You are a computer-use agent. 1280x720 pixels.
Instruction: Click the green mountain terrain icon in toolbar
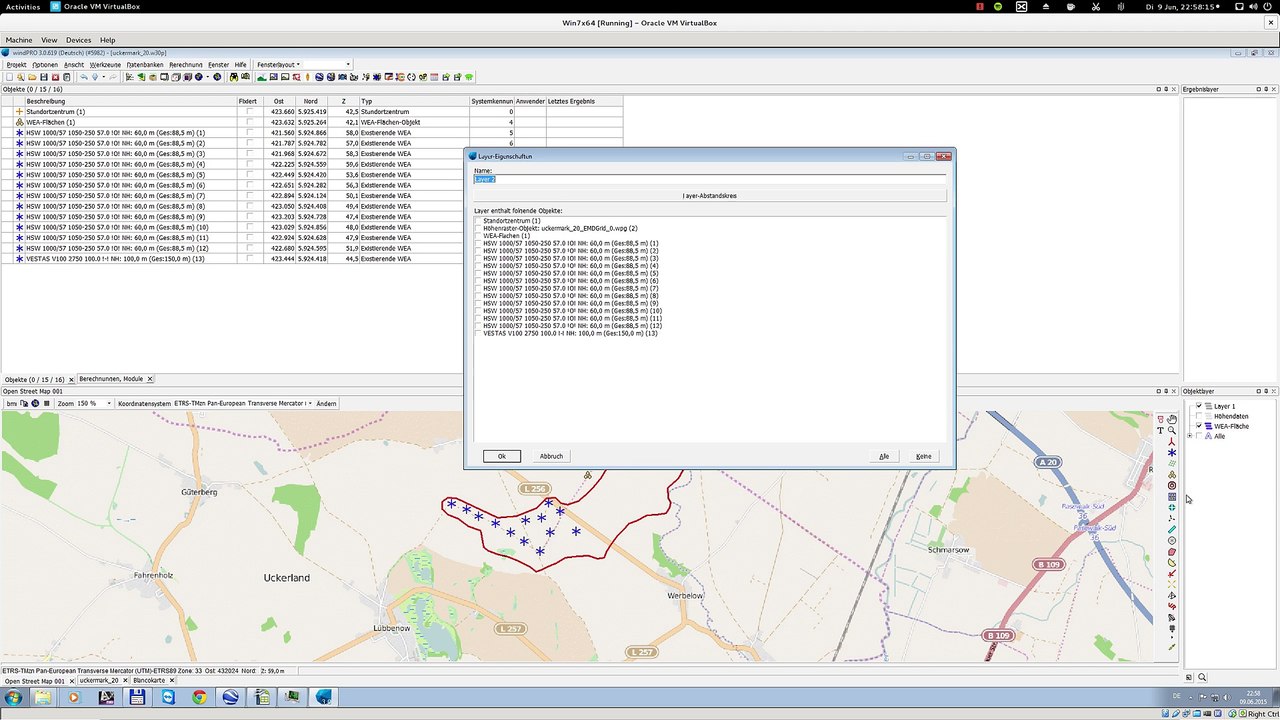pyautogui.click(x=261, y=77)
